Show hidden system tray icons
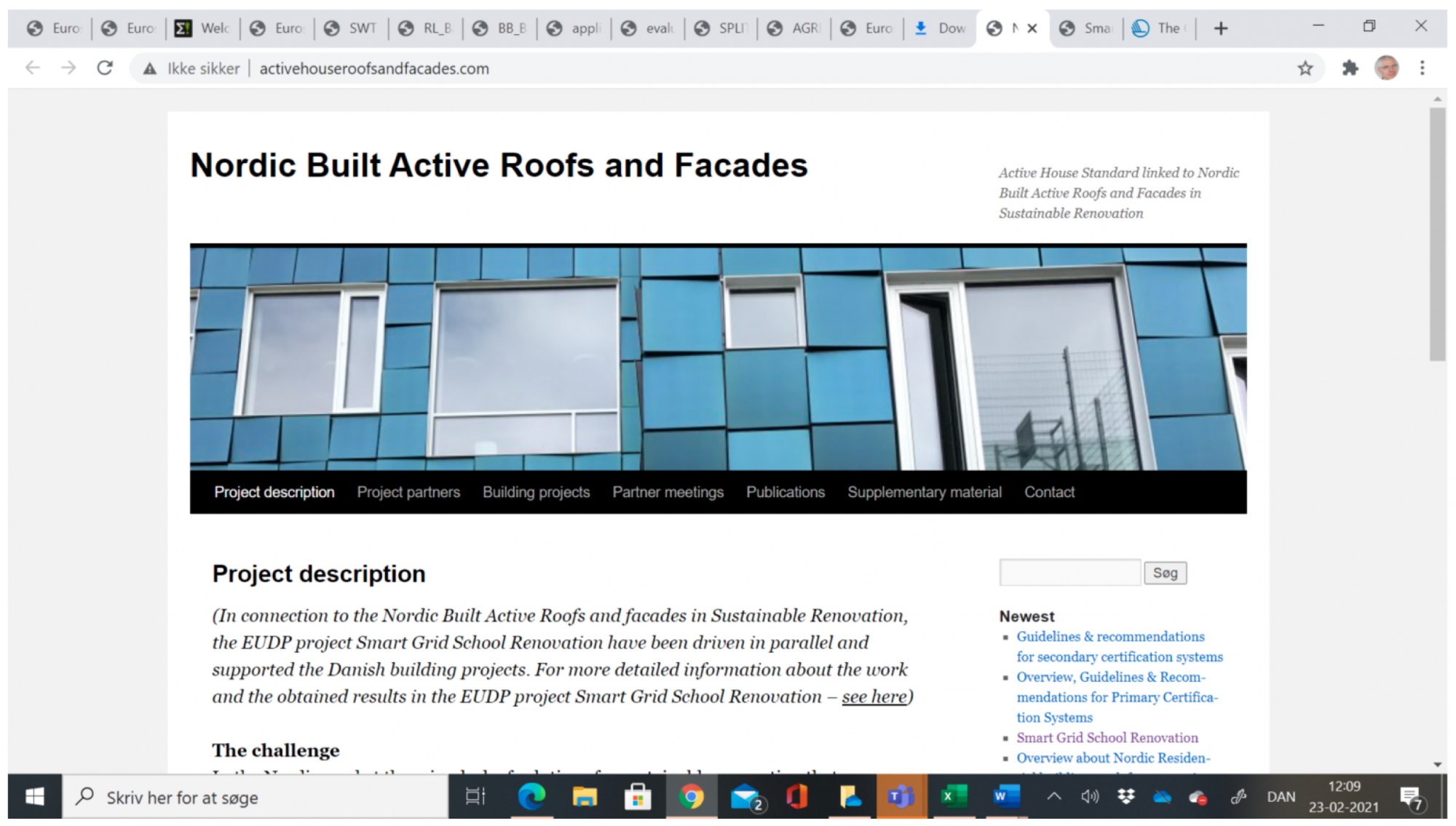Image resolution: width=1456 pixels, height=826 pixels. click(x=1053, y=797)
